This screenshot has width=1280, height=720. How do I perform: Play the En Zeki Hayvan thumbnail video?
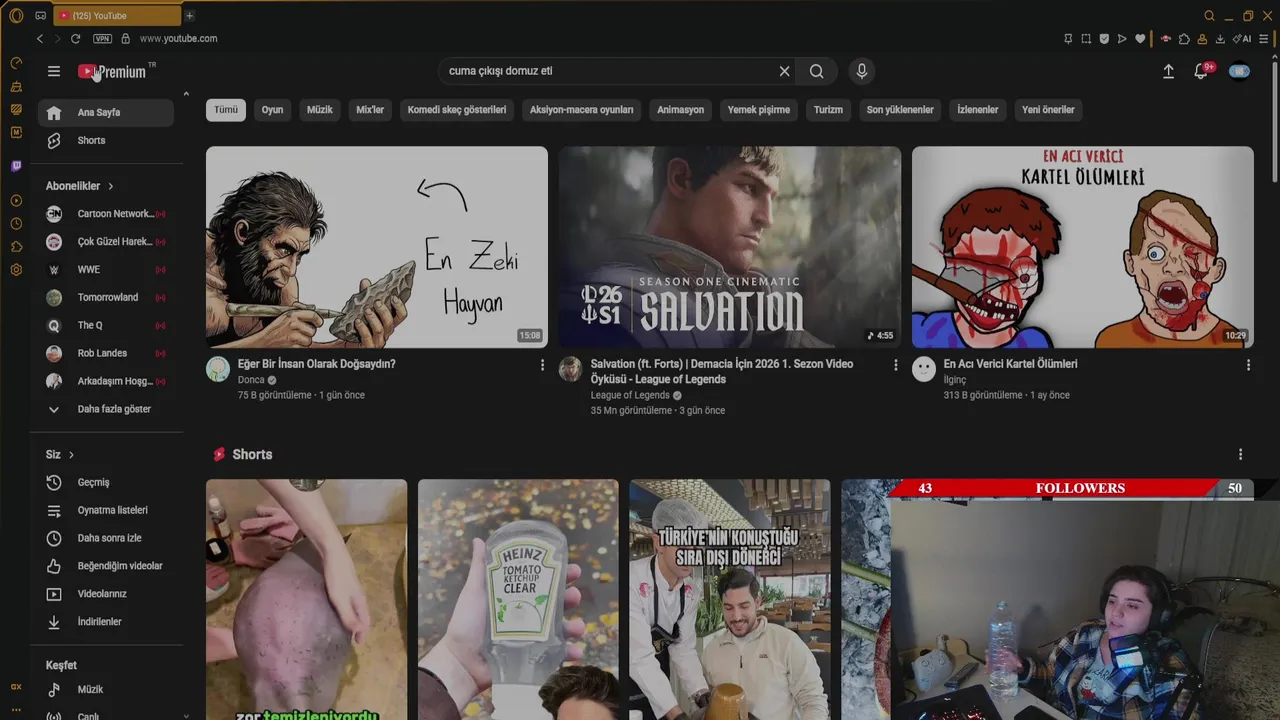point(377,247)
